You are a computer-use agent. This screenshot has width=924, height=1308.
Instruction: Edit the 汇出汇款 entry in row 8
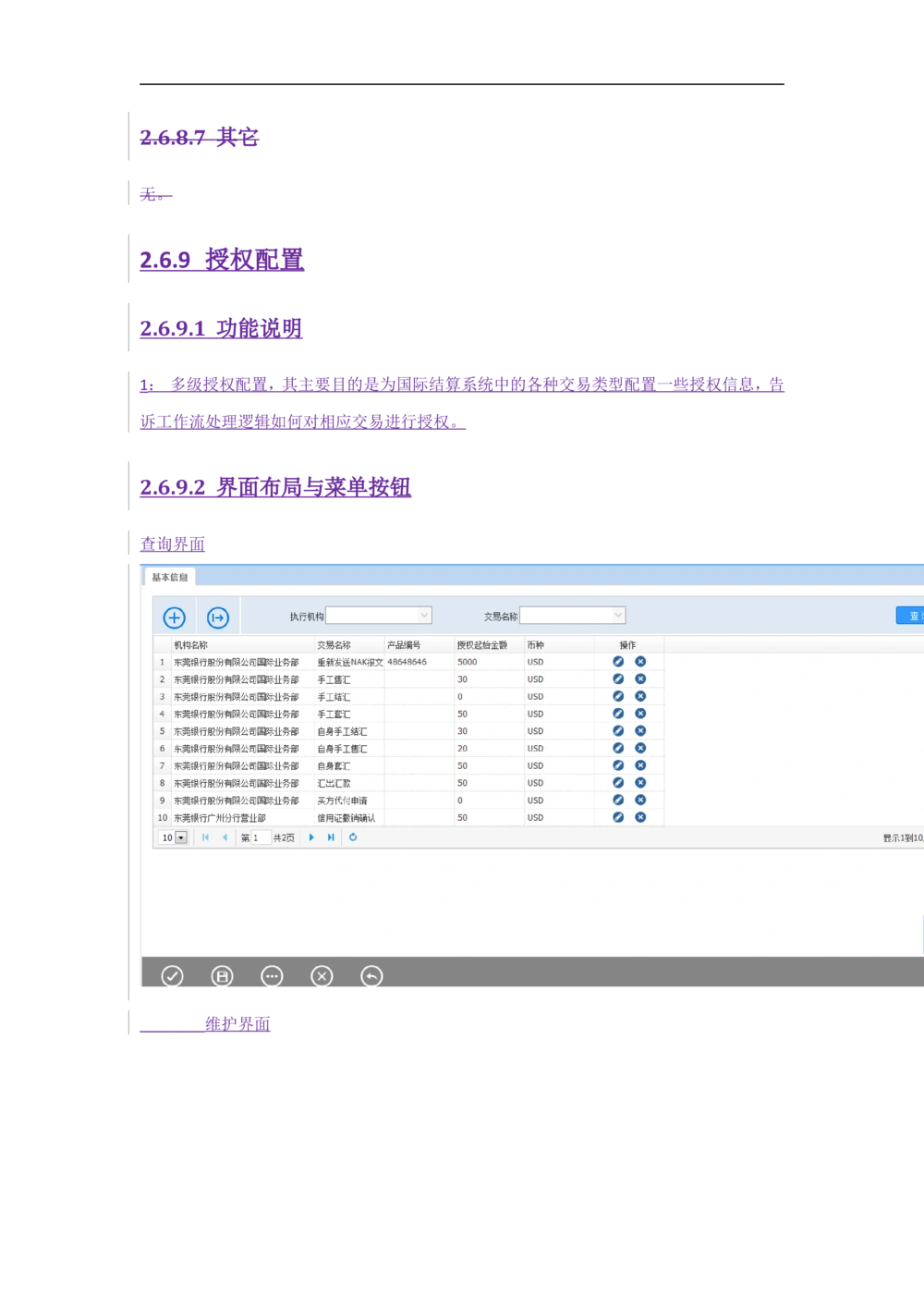tap(618, 783)
